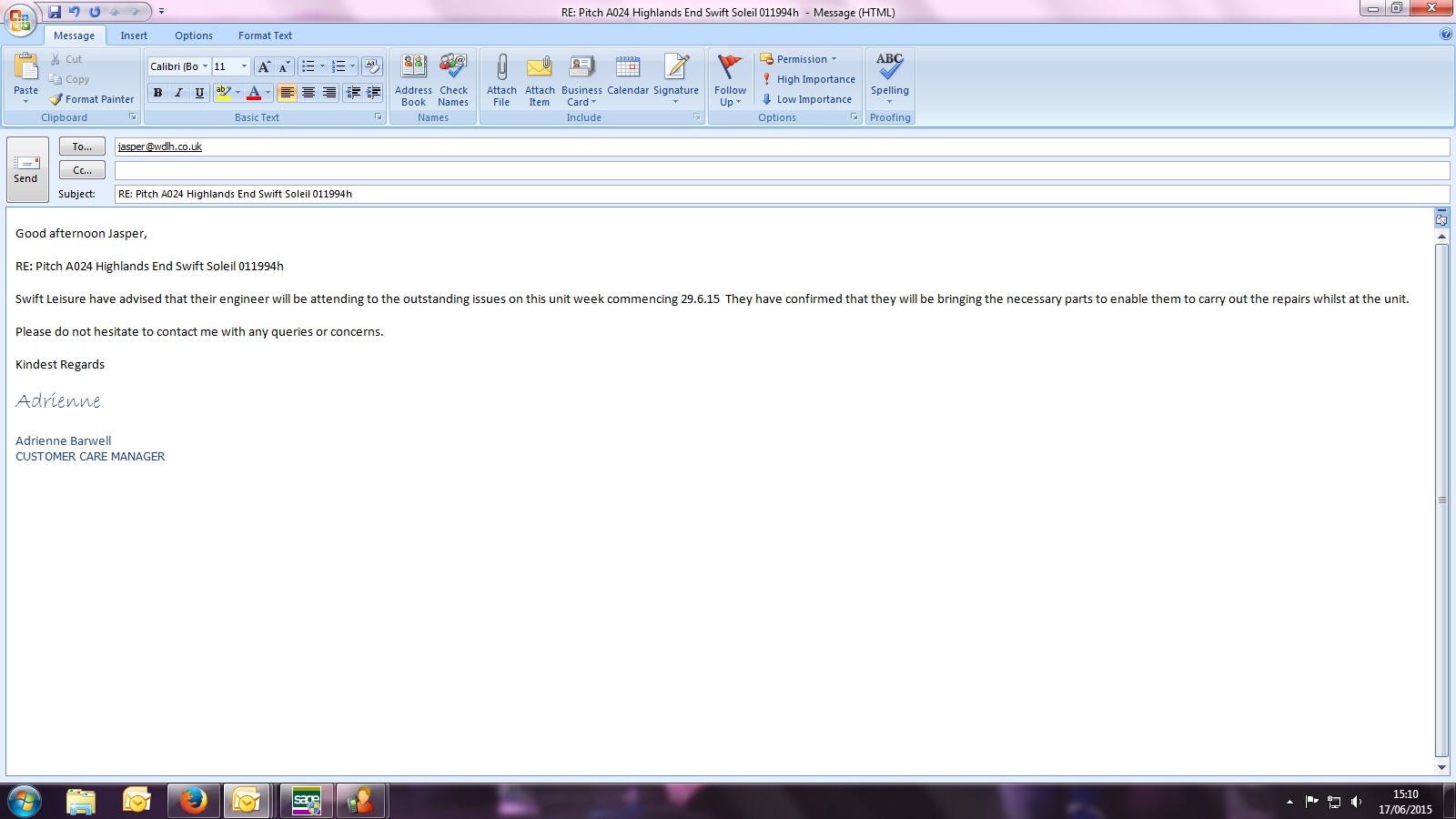
Task: Apply the yellow text highlight color
Action: click(223, 92)
